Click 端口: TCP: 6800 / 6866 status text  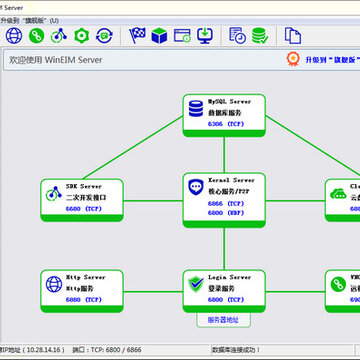[107, 350]
